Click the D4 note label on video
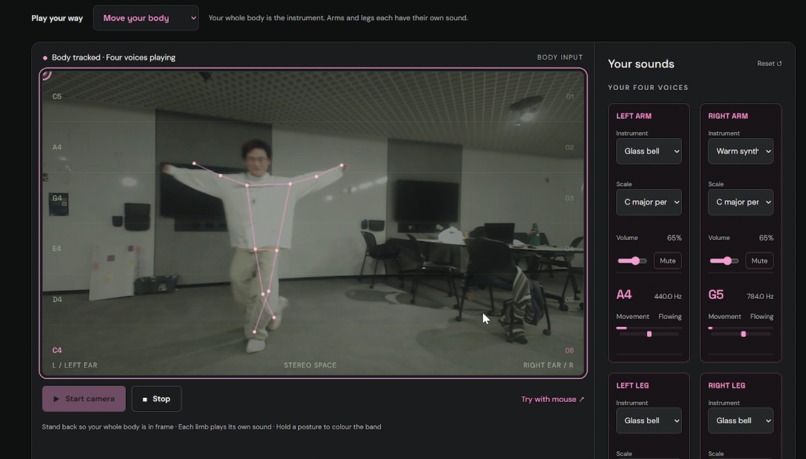 pyautogui.click(x=57, y=299)
